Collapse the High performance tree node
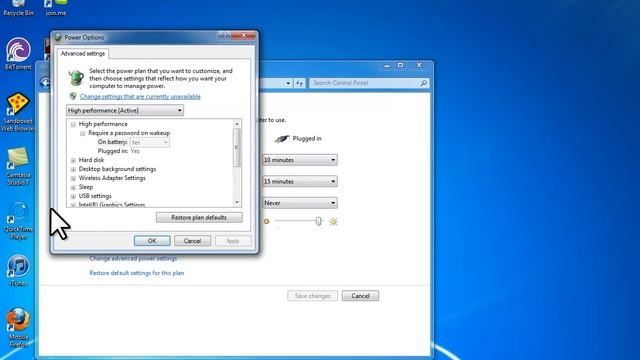 [x=73, y=124]
